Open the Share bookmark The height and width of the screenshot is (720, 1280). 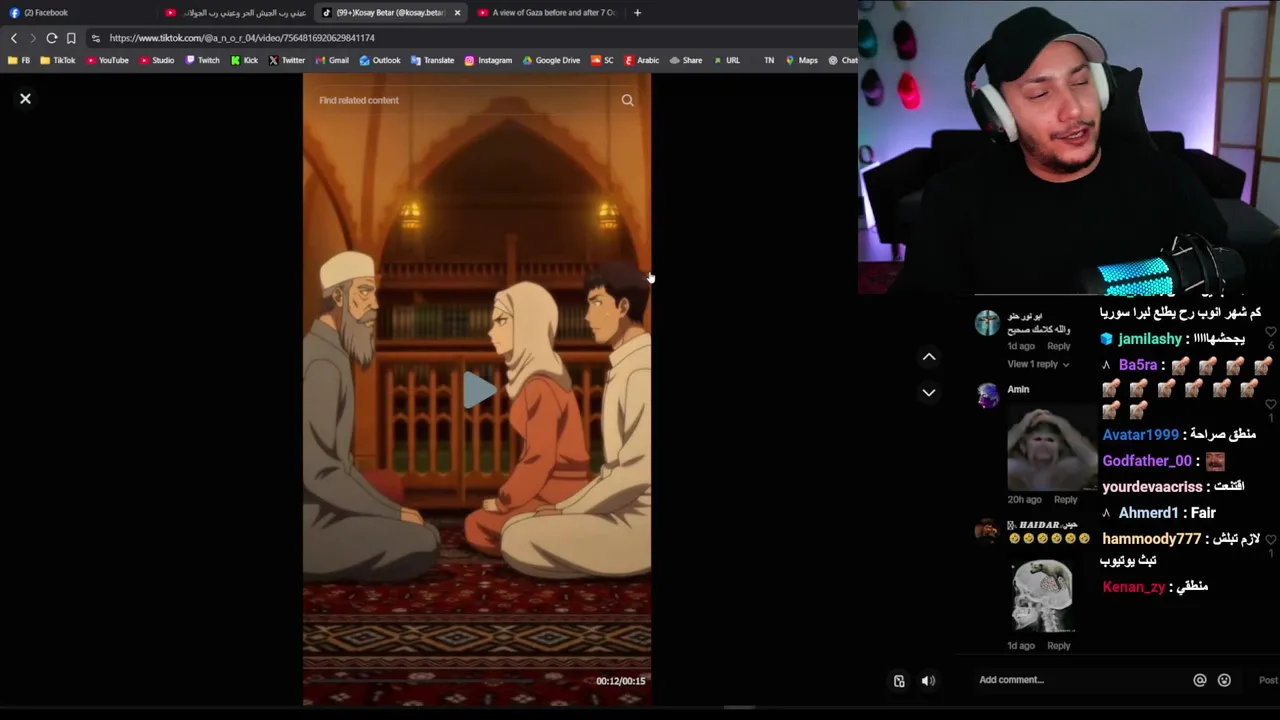pos(685,60)
